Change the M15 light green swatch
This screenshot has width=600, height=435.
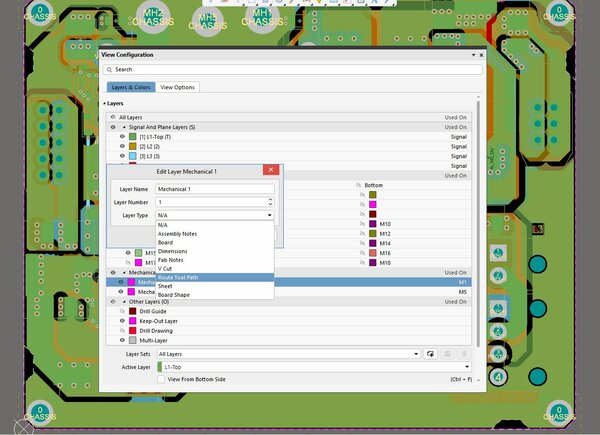click(139, 253)
